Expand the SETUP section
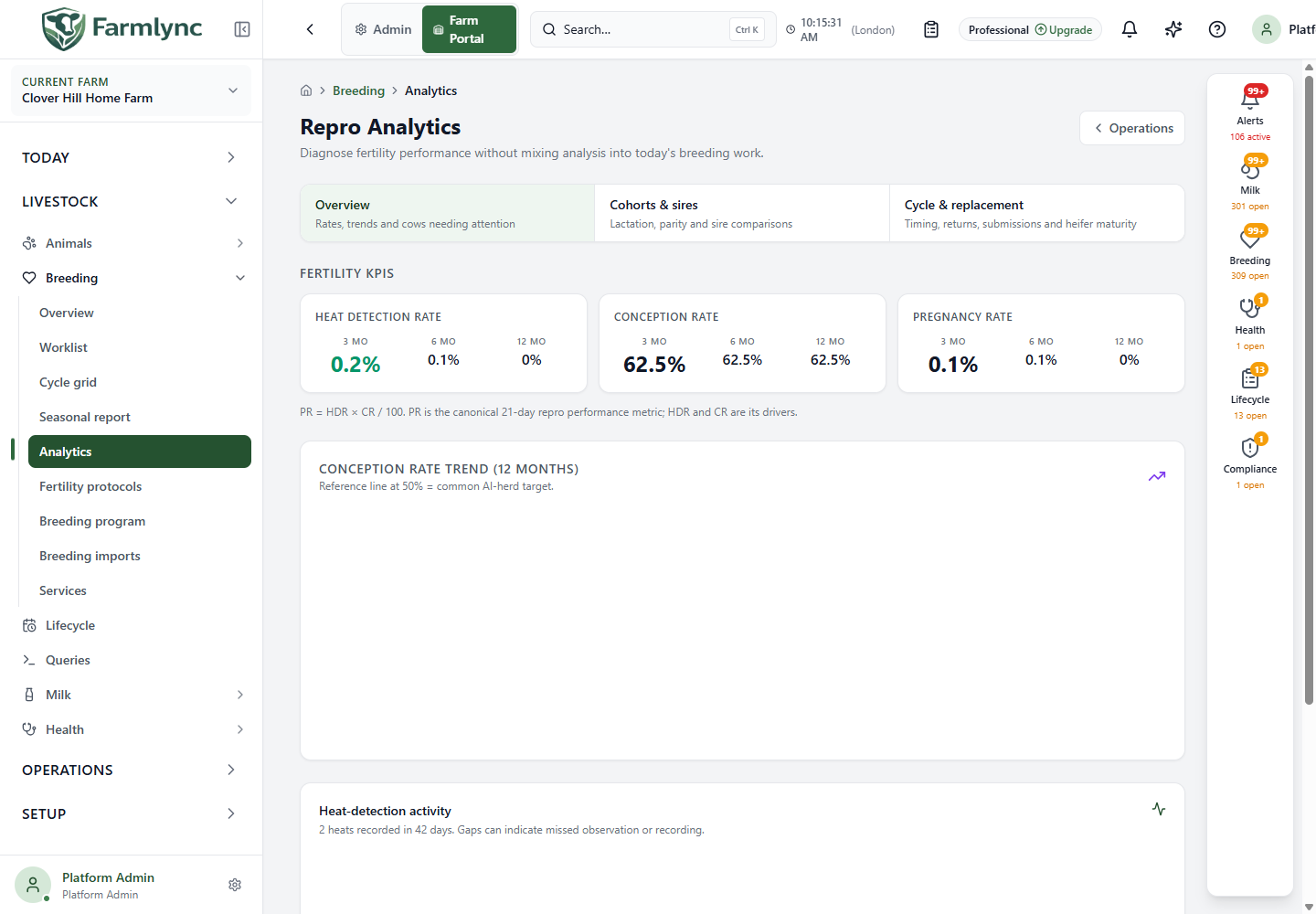 coord(131,813)
